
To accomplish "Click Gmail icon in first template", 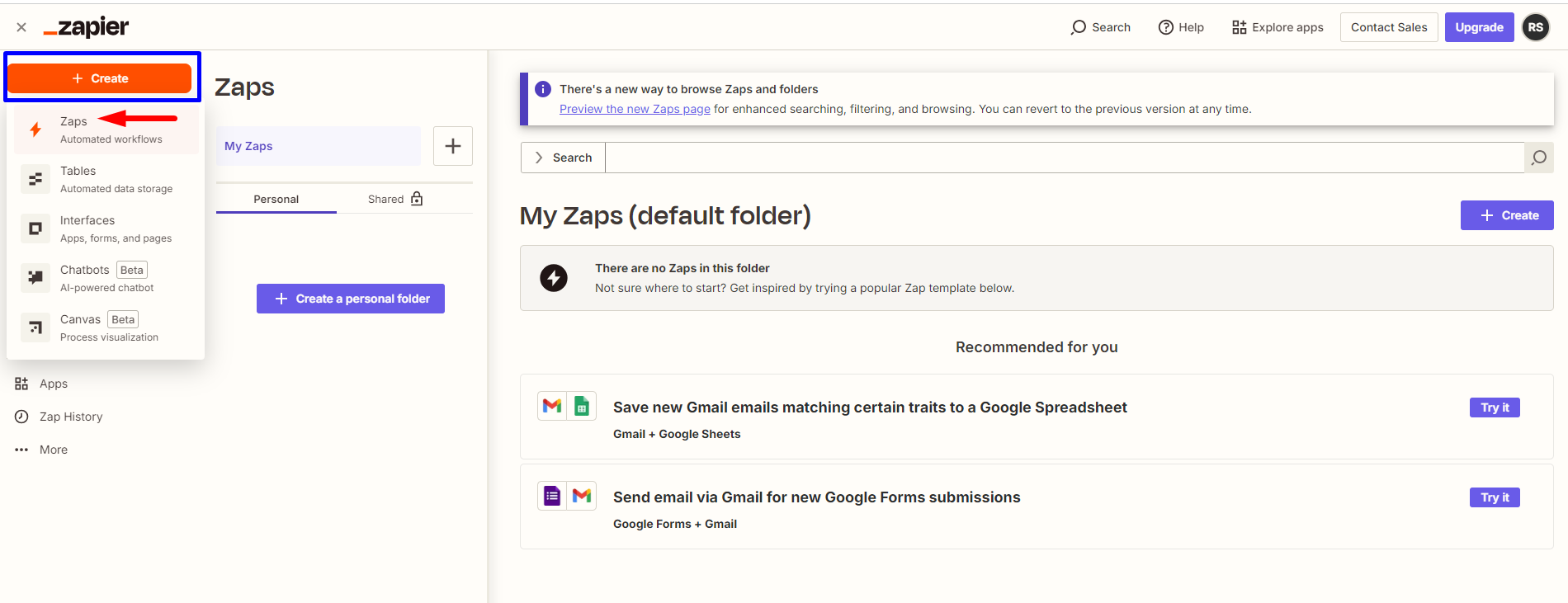I will click(552, 406).
